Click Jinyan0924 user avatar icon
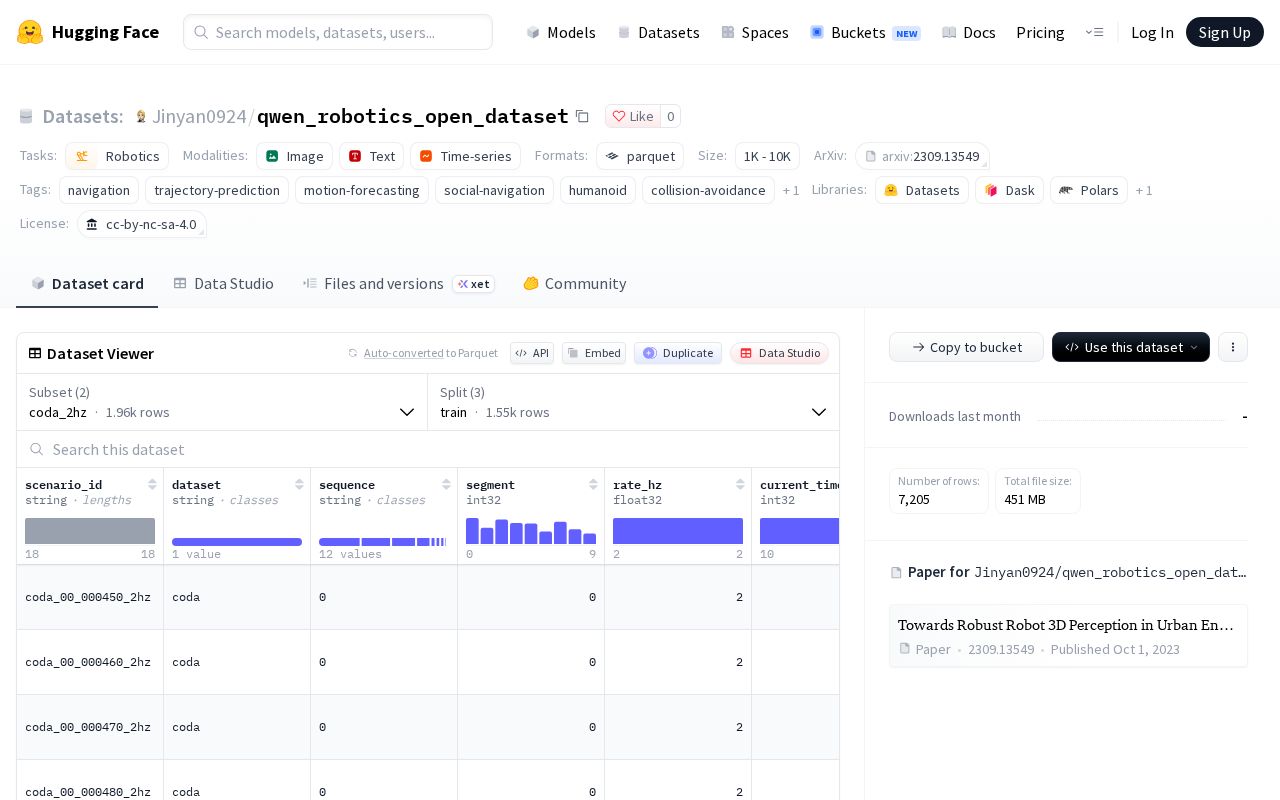The height and width of the screenshot is (800, 1280). (x=141, y=116)
